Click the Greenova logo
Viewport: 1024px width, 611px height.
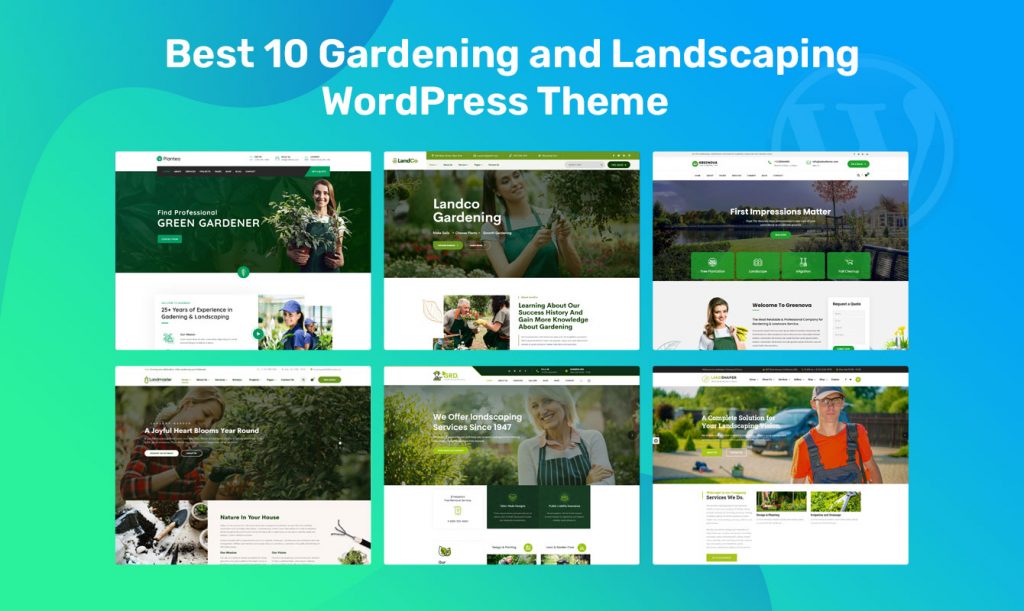point(705,164)
